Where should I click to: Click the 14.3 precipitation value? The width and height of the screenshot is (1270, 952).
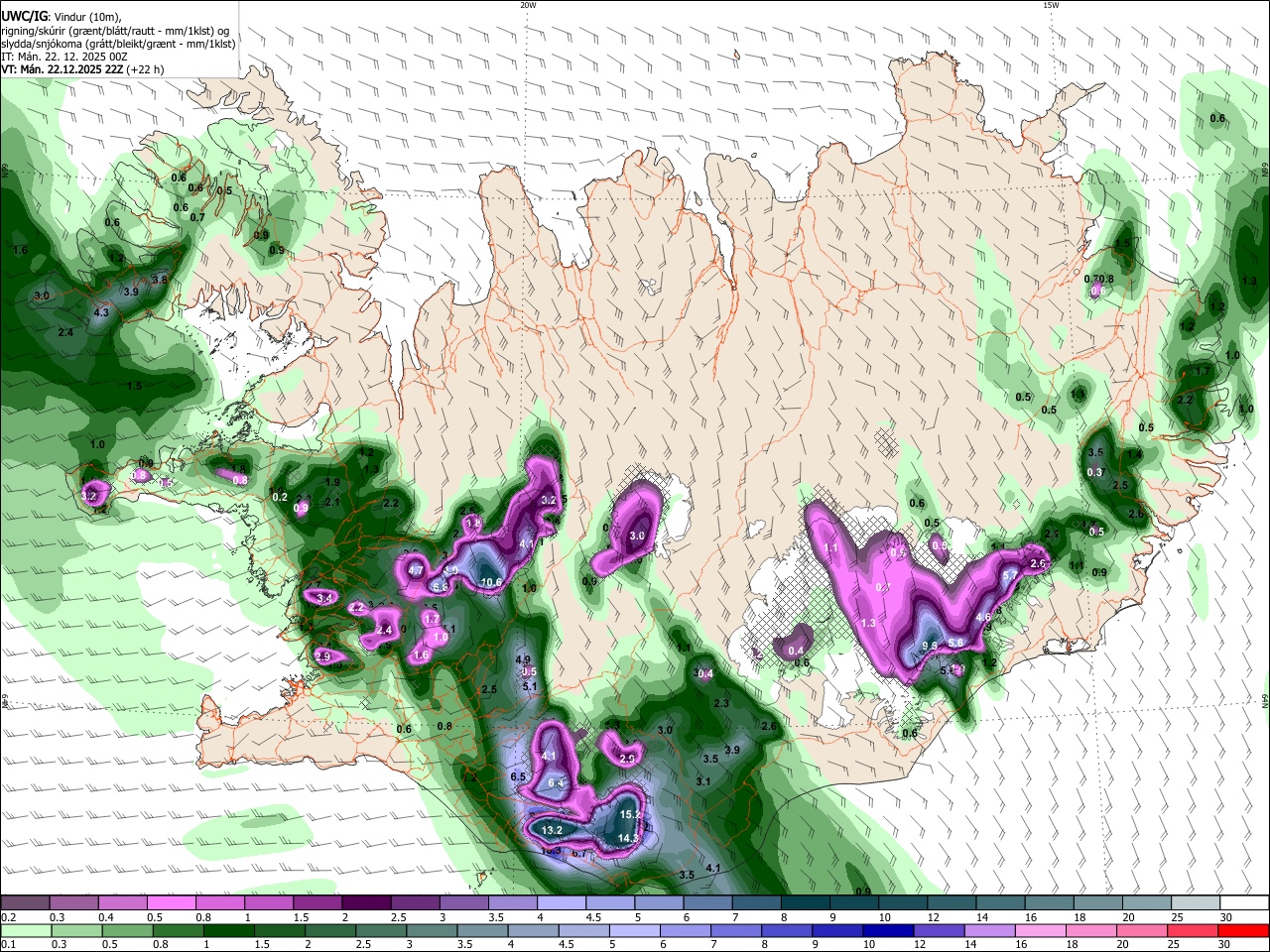pyautogui.click(x=627, y=838)
